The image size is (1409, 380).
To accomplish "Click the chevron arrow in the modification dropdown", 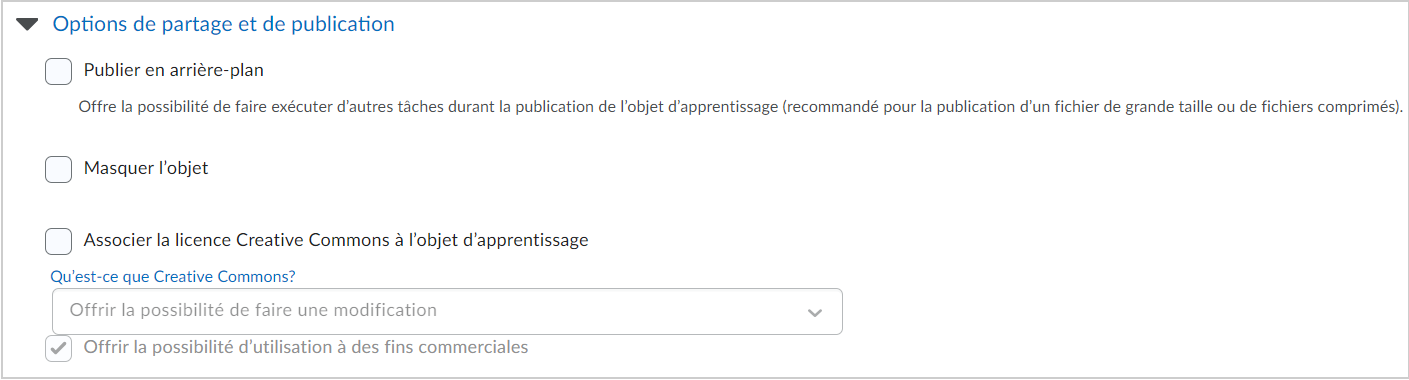I will tap(815, 313).
